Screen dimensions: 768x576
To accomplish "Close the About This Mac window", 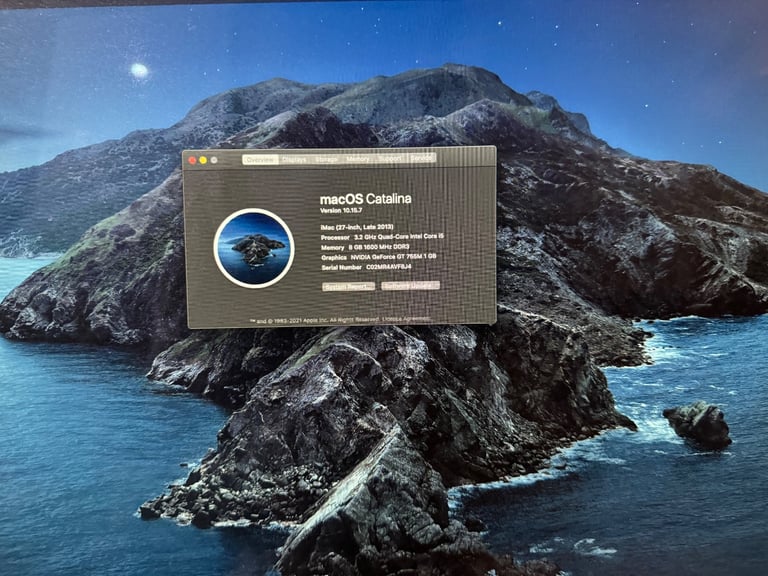I will 192,161.
